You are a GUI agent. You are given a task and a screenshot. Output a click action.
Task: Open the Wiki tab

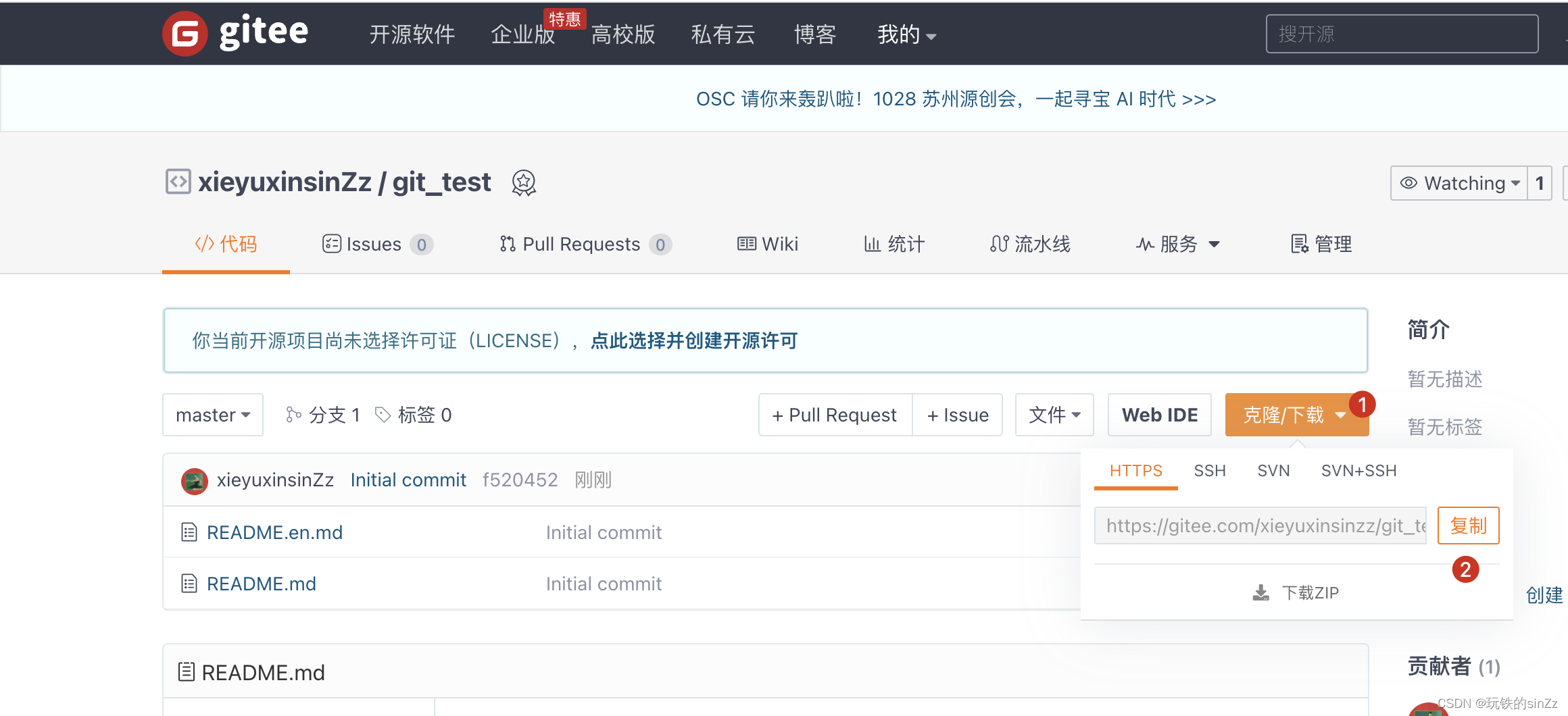pos(768,244)
